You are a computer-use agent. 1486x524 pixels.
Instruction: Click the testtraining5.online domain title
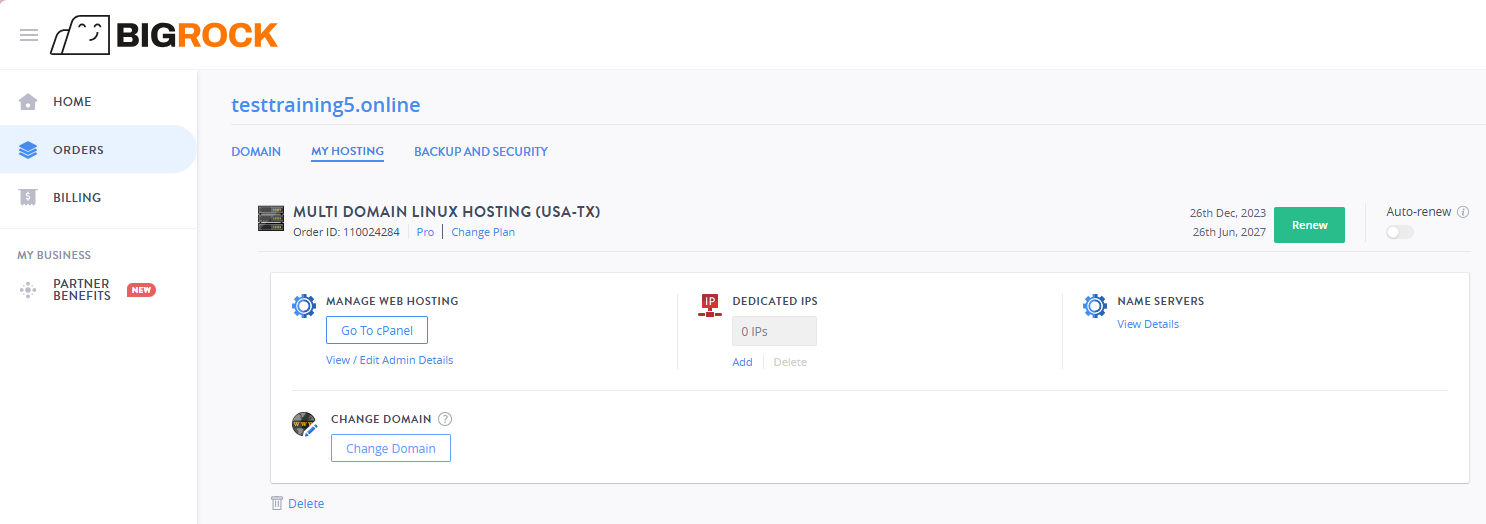click(x=326, y=105)
